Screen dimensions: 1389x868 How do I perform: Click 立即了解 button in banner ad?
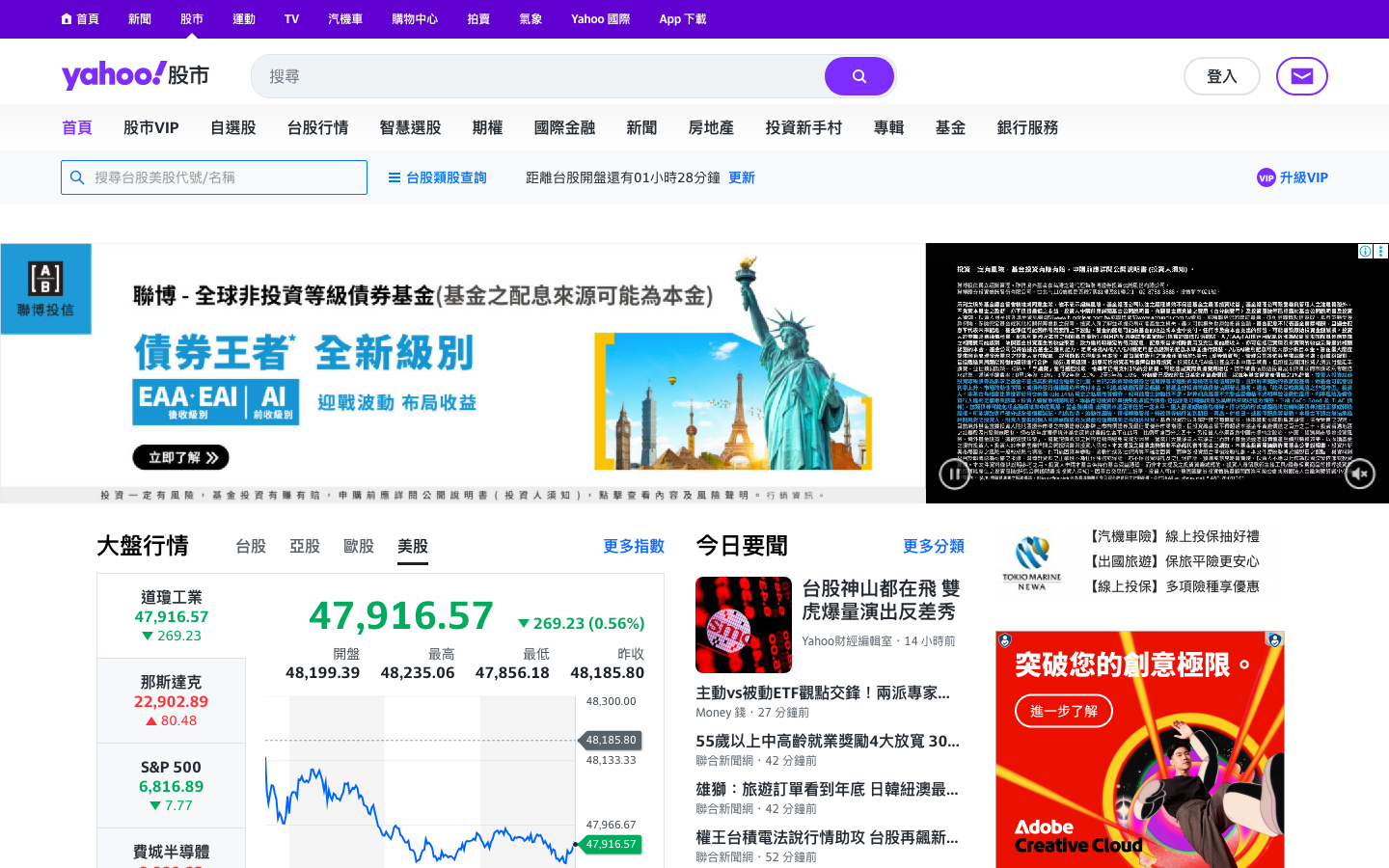click(x=181, y=457)
